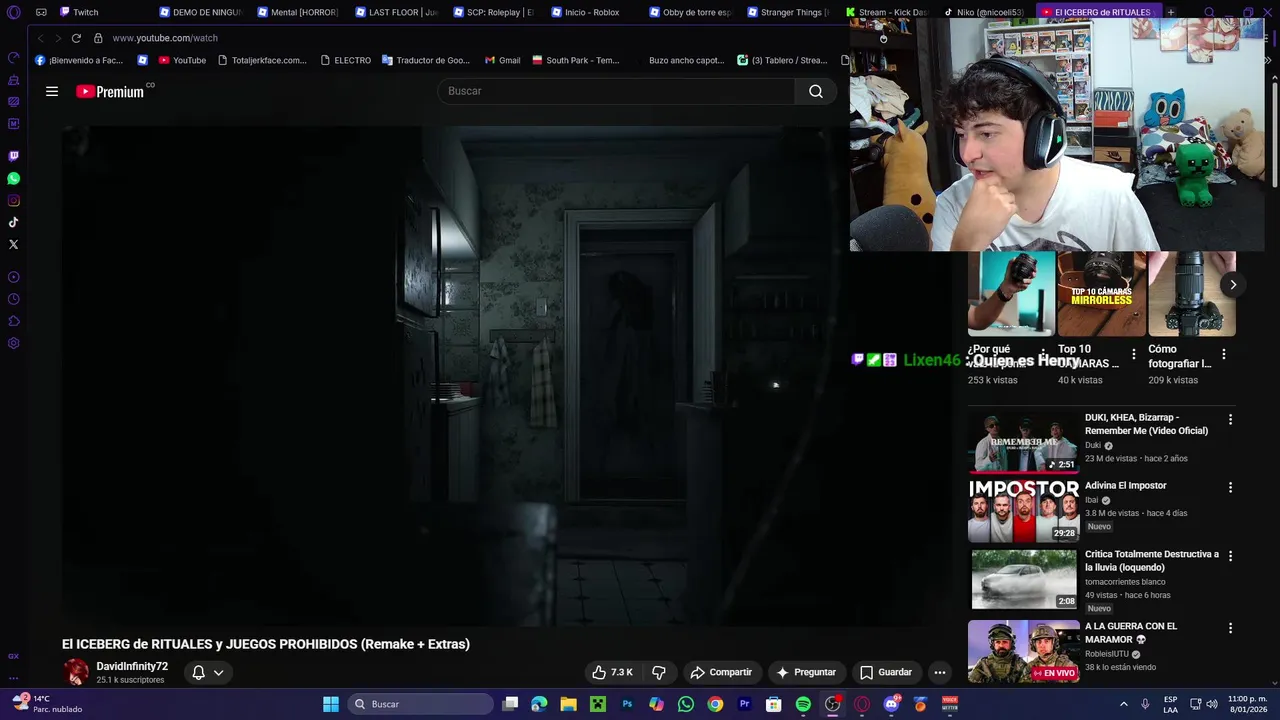Click the www.youtube.com/watch address bar
The width and height of the screenshot is (1280, 720).
tap(165, 38)
